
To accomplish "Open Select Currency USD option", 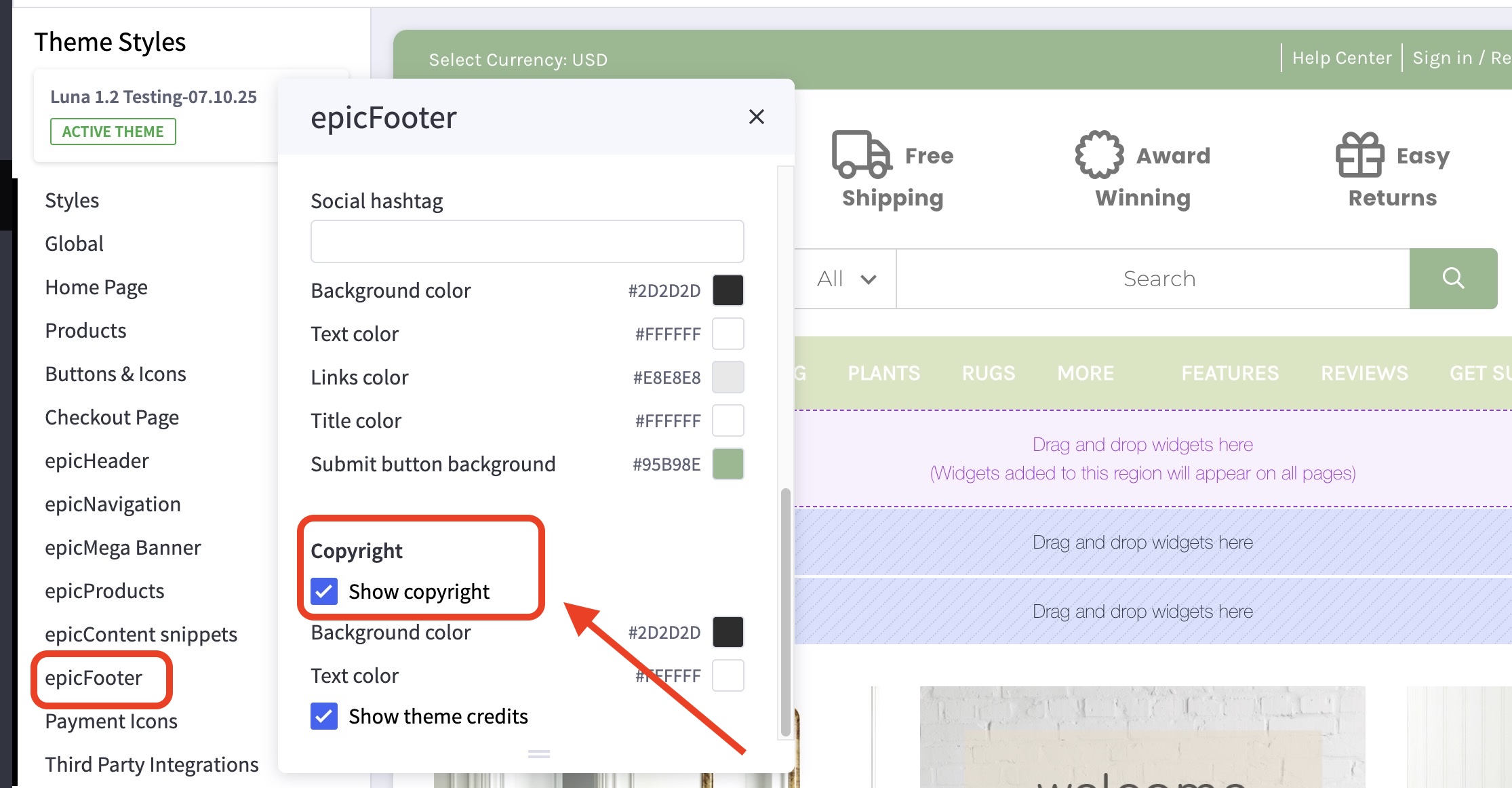I will tap(518, 60).
